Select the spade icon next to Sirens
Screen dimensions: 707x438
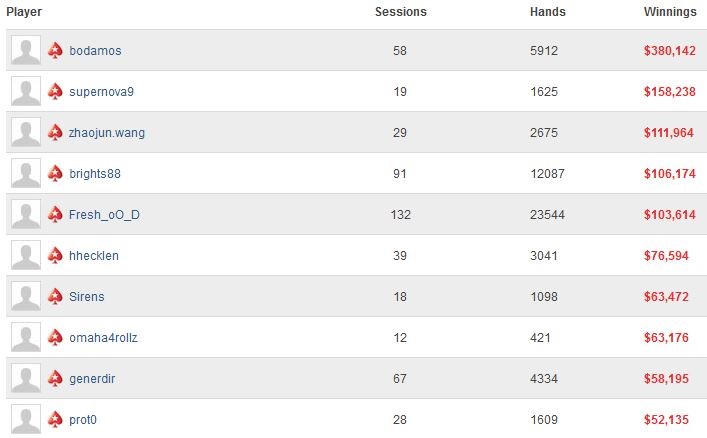[55, 297]
